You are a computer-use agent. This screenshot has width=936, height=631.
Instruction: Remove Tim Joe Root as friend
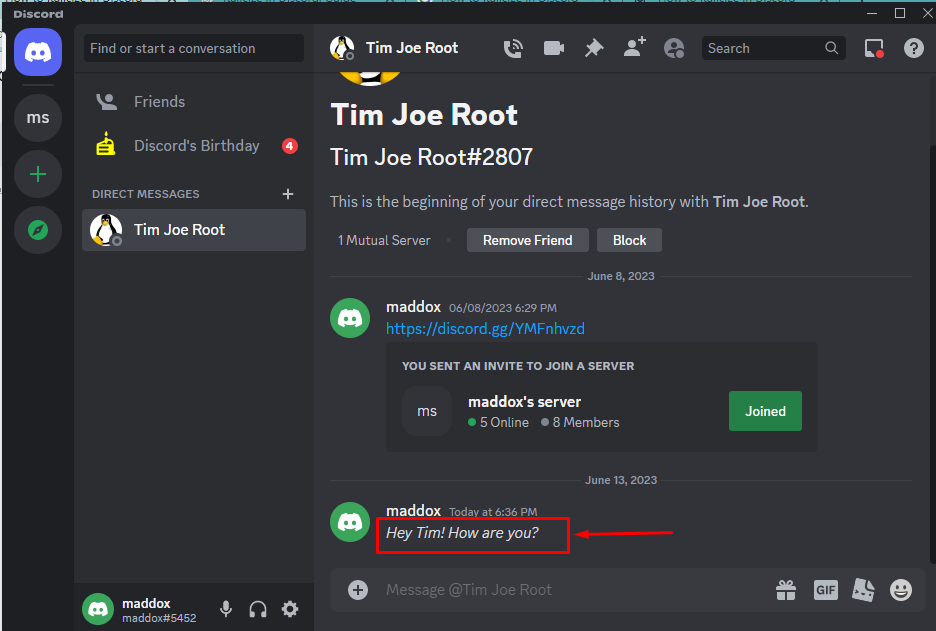[x=528, y=240]
